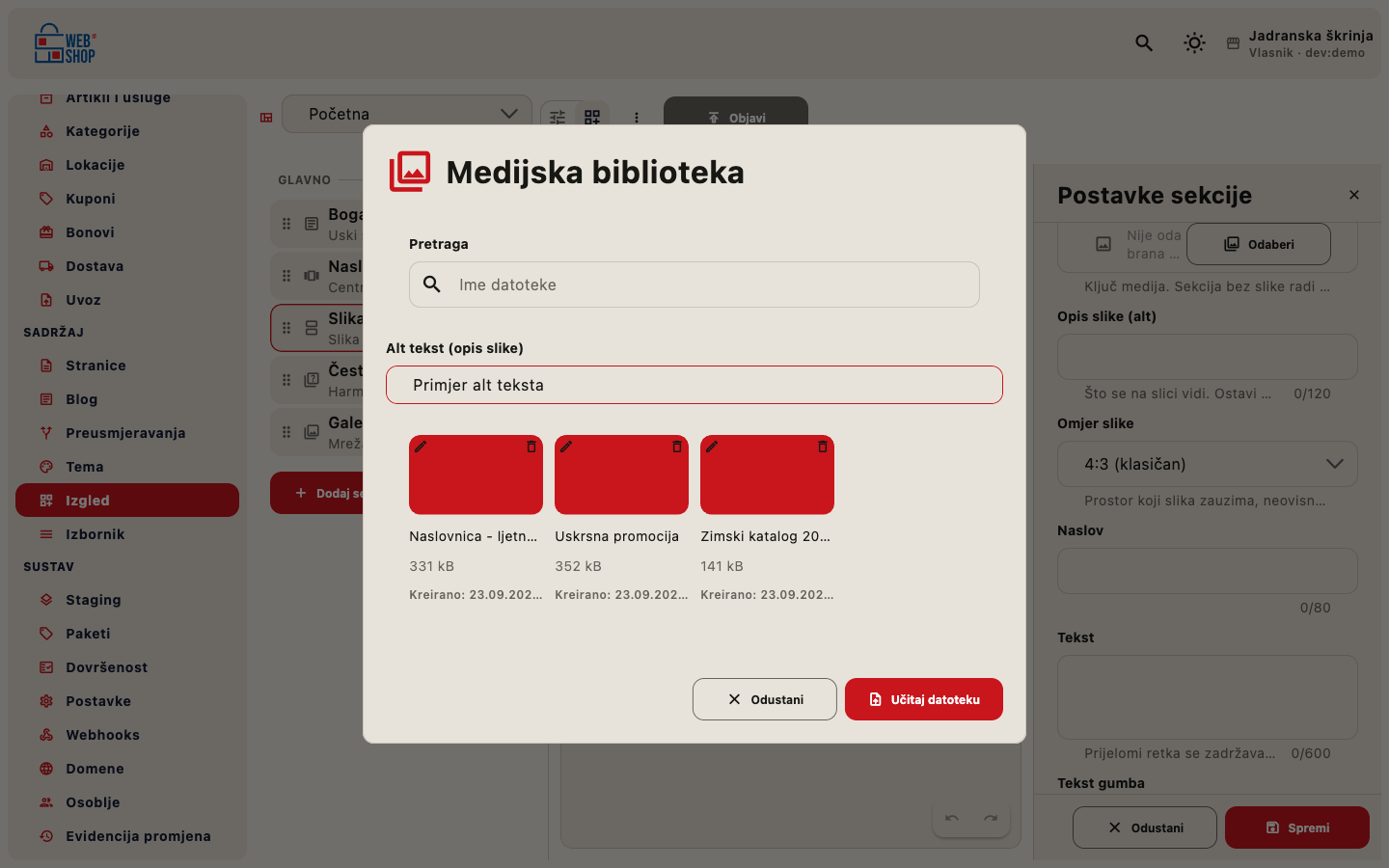This screenshot has width=1389, height=868.
Task: Click the search icon in top bar
Action: point(1144,42)
